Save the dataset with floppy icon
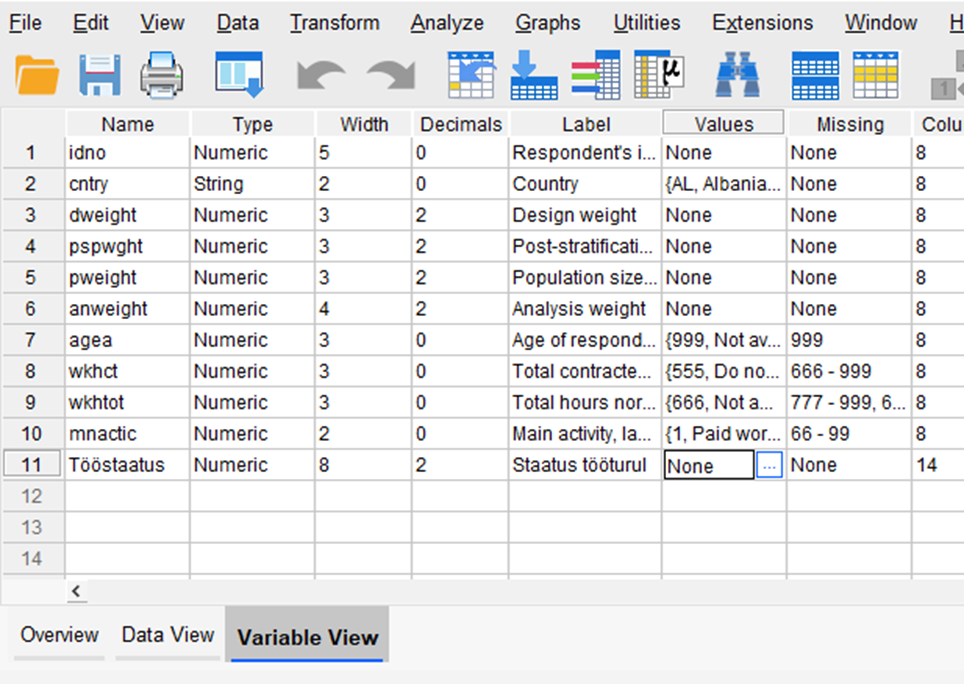 pos(100,75)
